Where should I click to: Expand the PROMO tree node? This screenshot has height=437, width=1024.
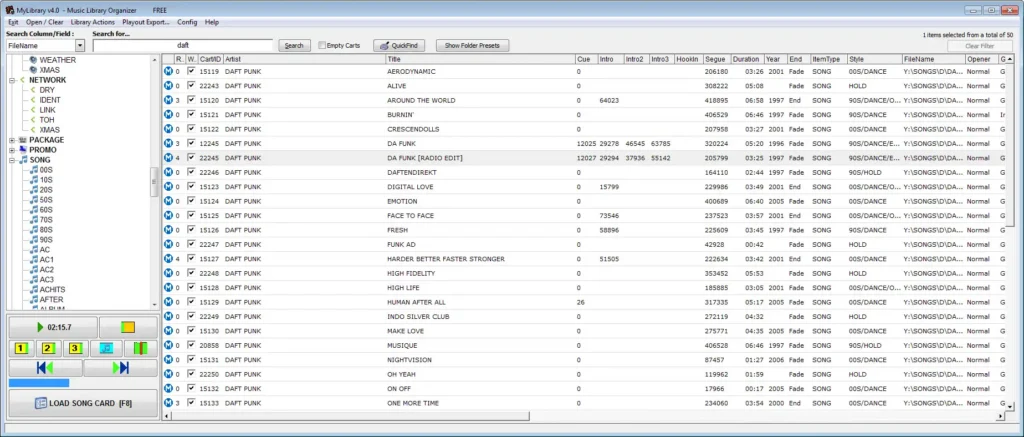point(12,150)
